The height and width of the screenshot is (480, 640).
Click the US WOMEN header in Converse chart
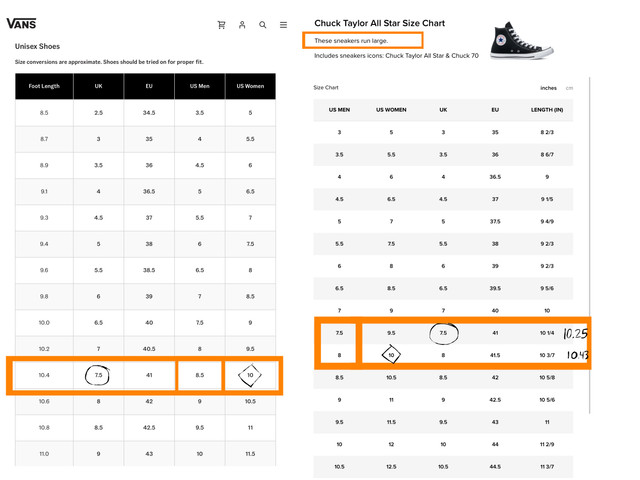[x=391, y=110]
